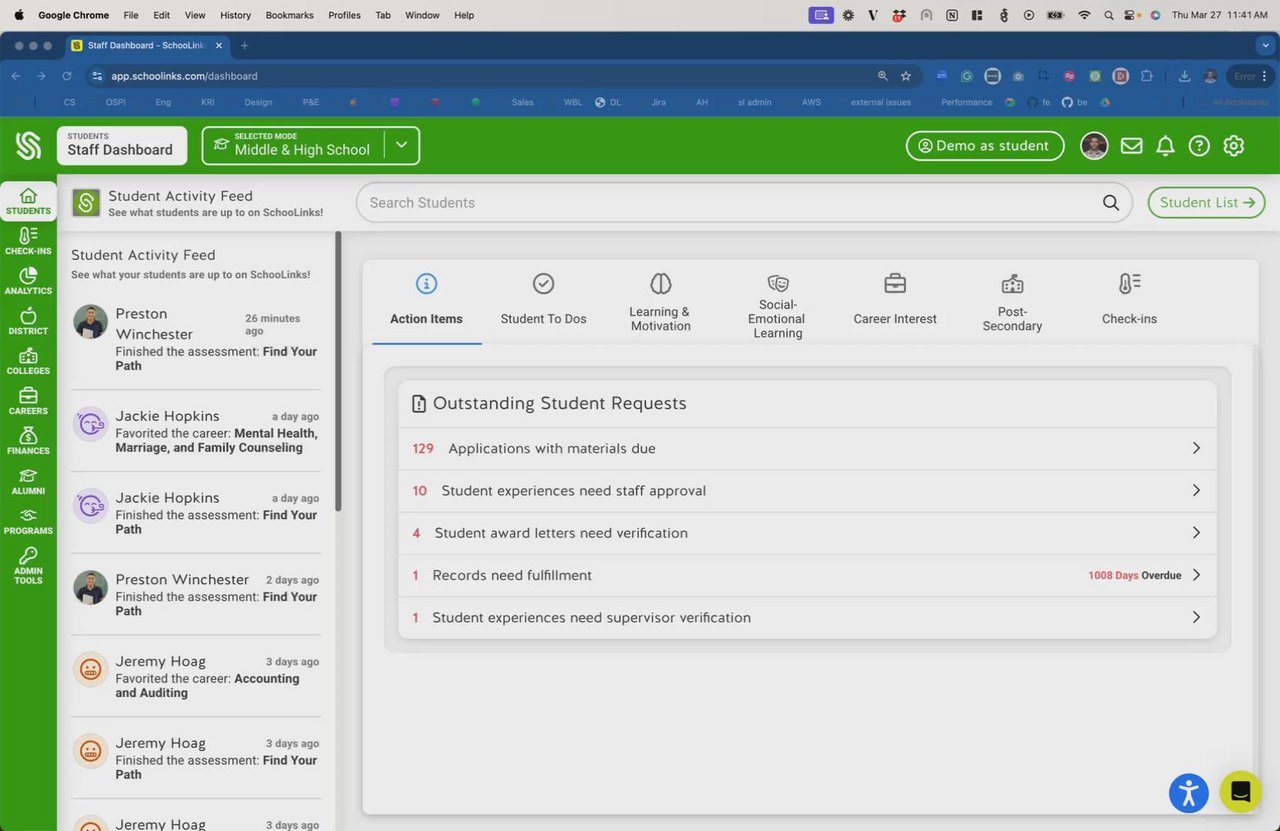Screen dimensions: 1280x831
Task: Click the Demo as student button
Action: click(985, 146)
